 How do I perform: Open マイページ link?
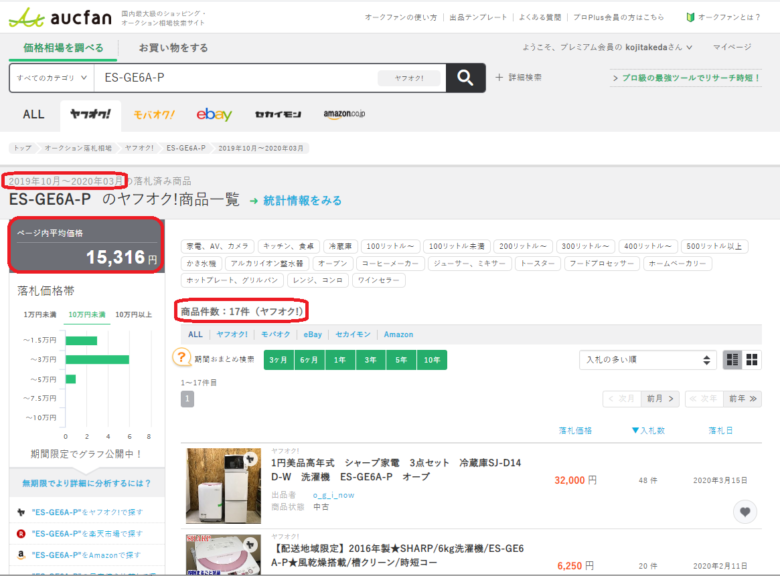(x=732, y=47)
